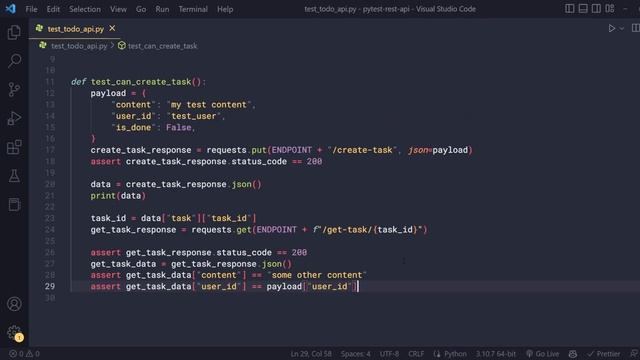The image size is (640, 360).
Task: Change end of line sequence CRLF
Action: [x=416, y=354]
